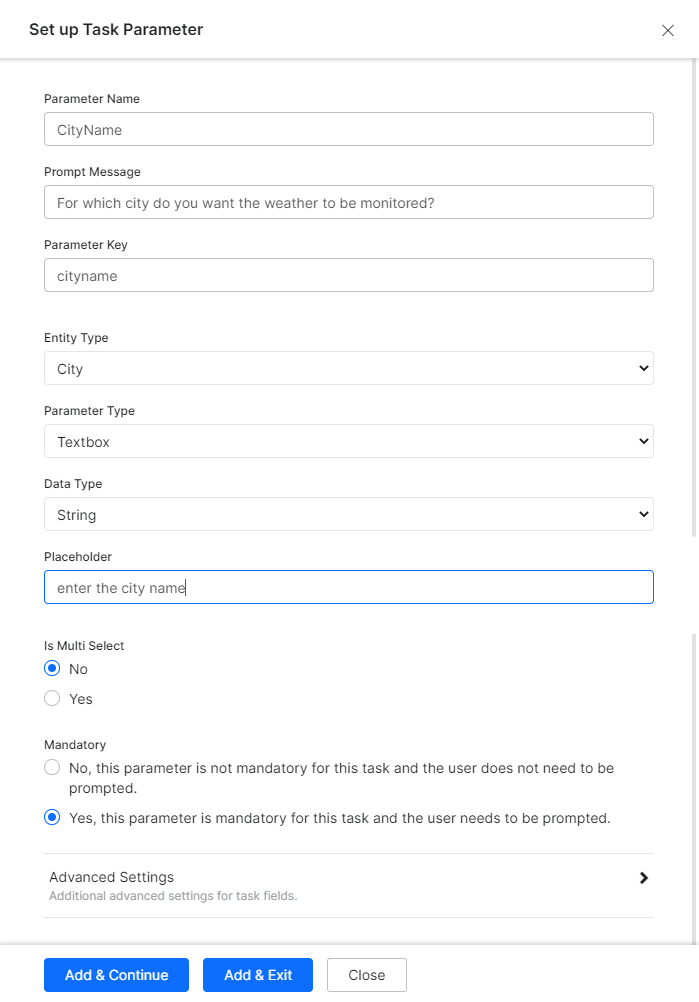Click the Add & Continue button
Image resolution: width=699 pixels, height=1002 pixels.
(x=116, y=975)
